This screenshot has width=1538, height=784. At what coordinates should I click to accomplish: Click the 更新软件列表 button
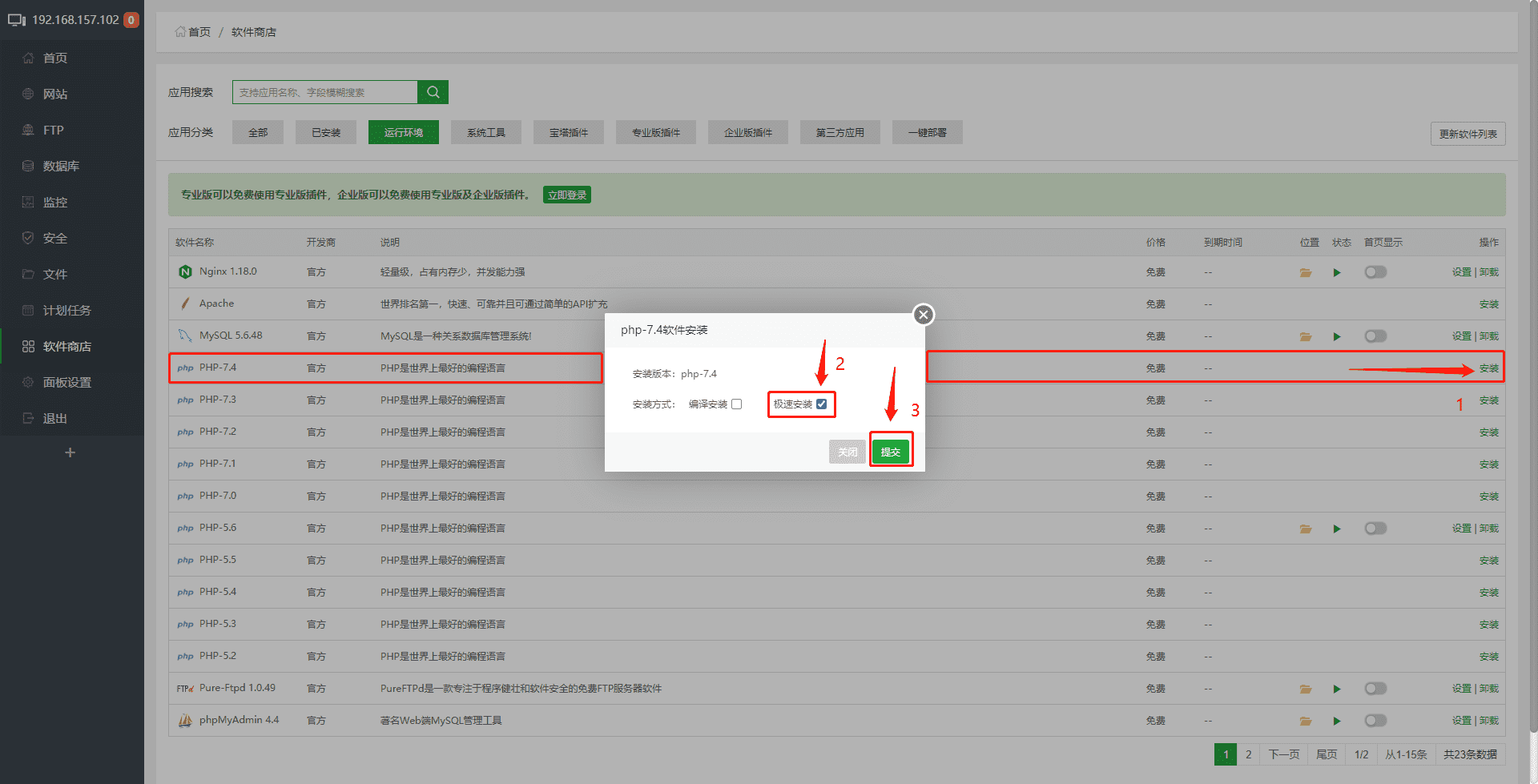[x=1468, y=134]
